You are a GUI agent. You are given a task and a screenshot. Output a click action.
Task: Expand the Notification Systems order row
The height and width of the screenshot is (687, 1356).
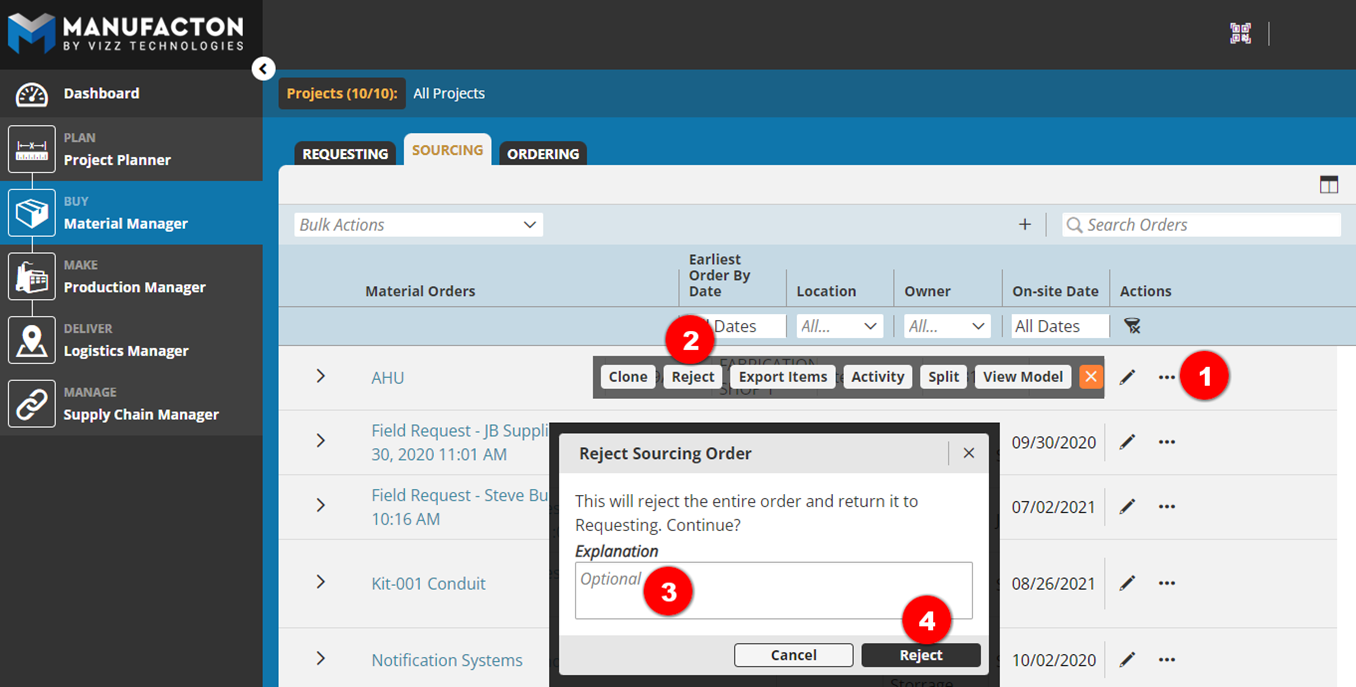[x=320, y=658]
